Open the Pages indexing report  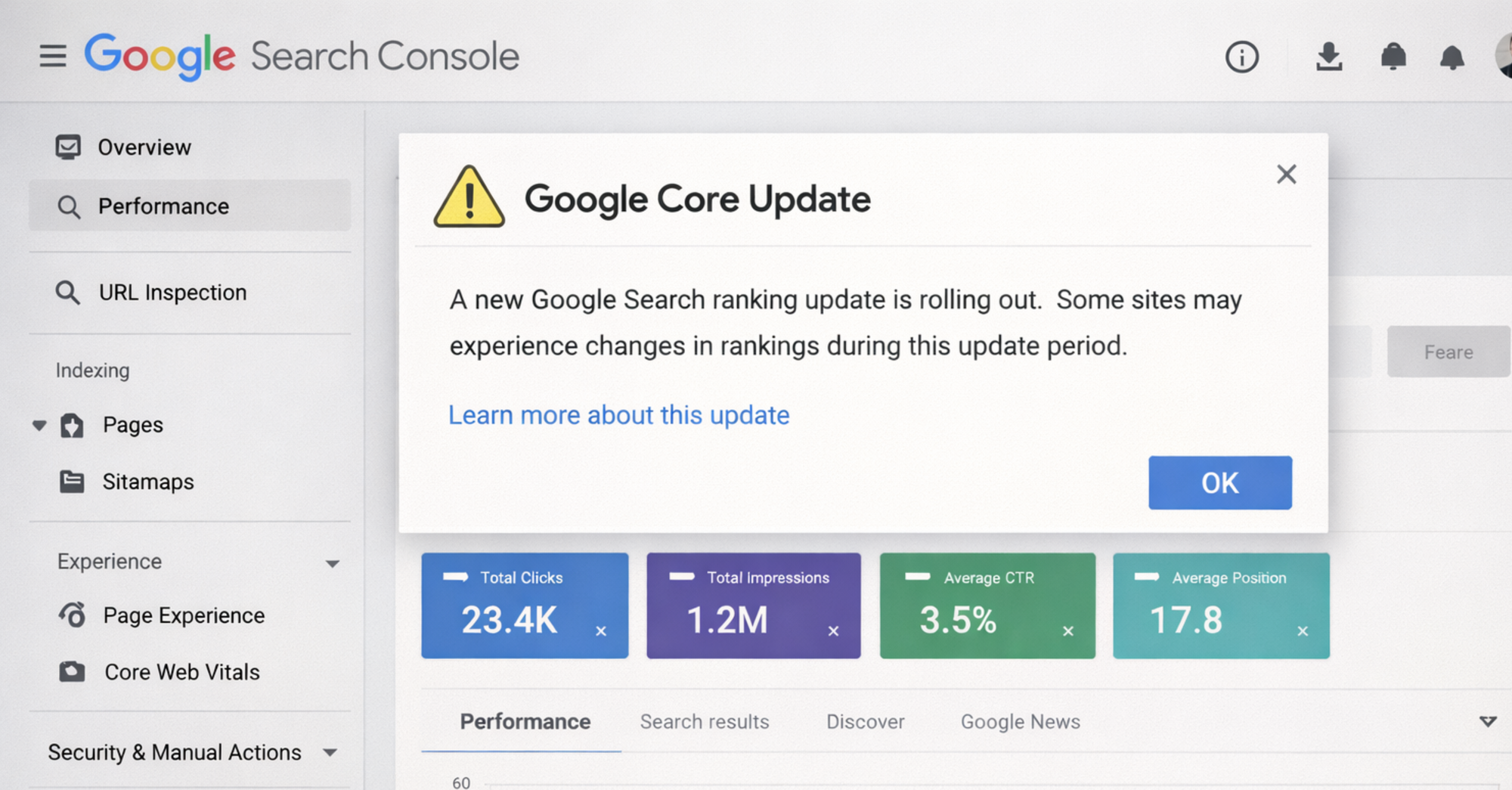(x=133, y=425)
